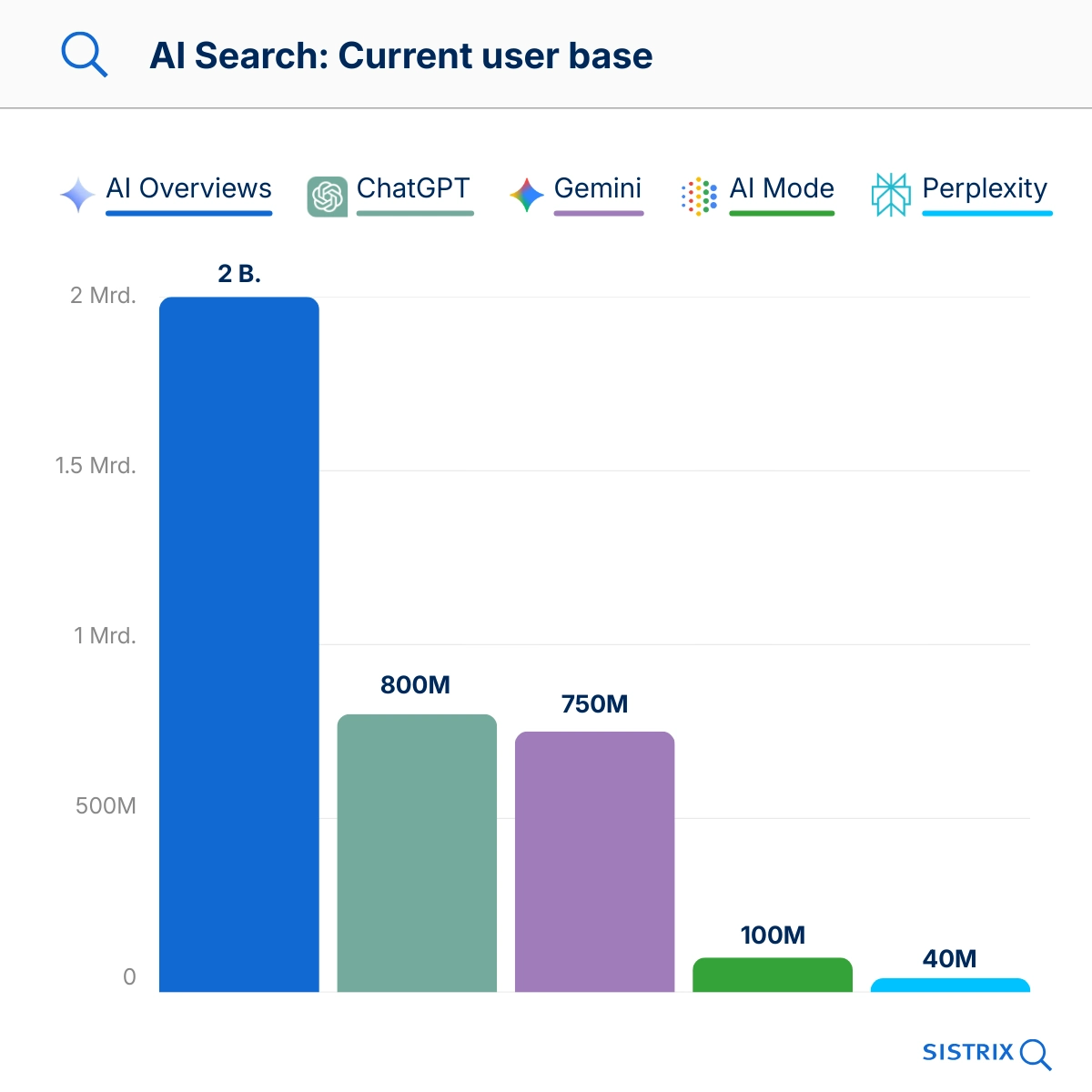Select the AI Overviews star icon

pyautogui.click(x=78, y=192)
